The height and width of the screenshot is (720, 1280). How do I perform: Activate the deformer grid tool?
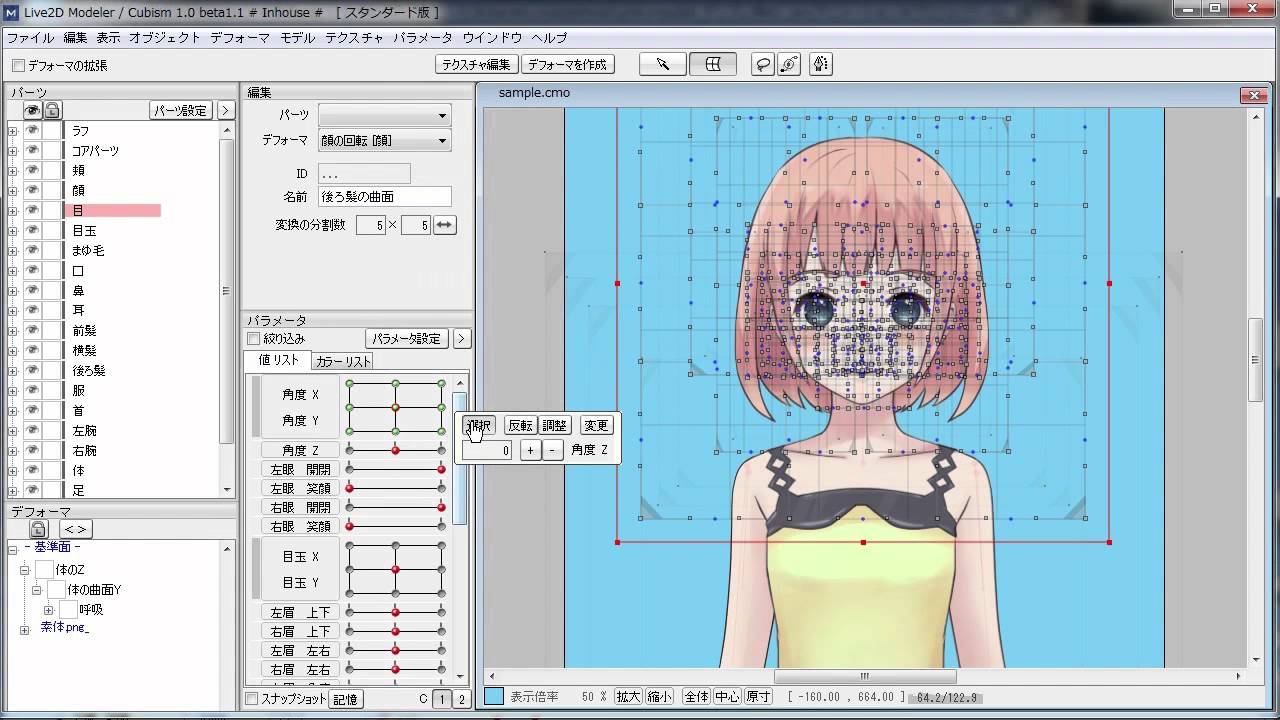(713, 64)
